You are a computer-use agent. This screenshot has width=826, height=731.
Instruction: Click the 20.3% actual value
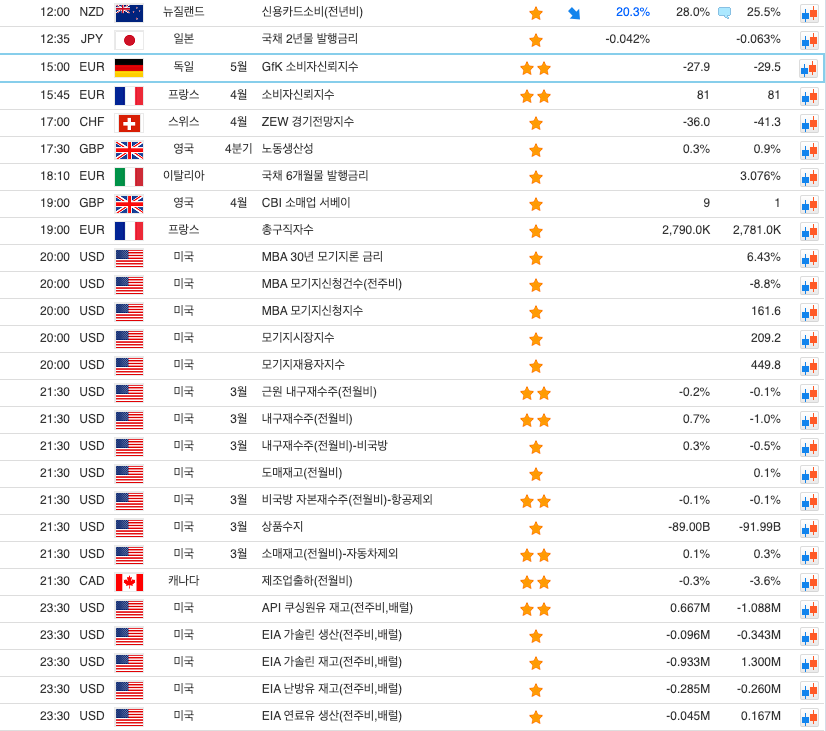point(632,12)
